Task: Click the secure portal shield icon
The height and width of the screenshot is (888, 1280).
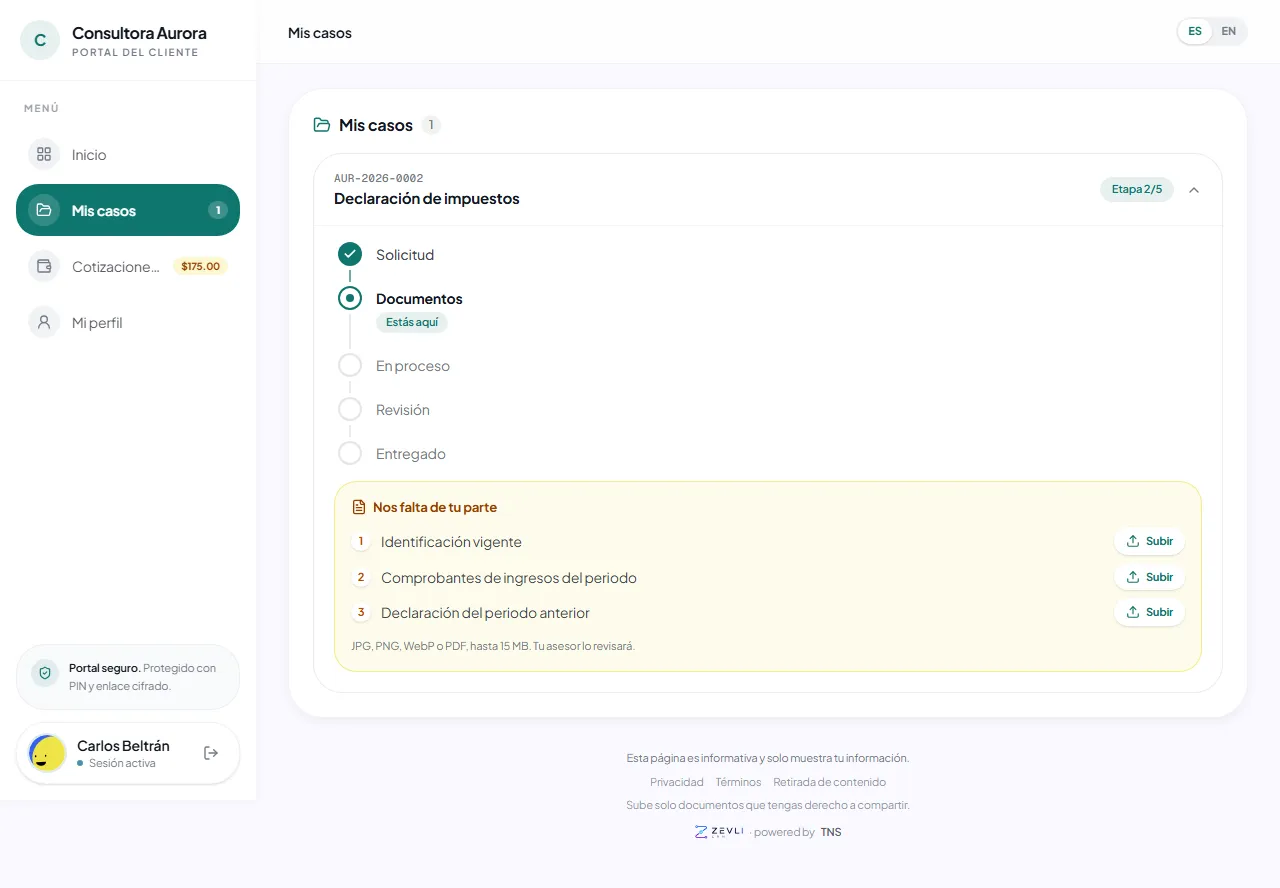Action: 44,673
